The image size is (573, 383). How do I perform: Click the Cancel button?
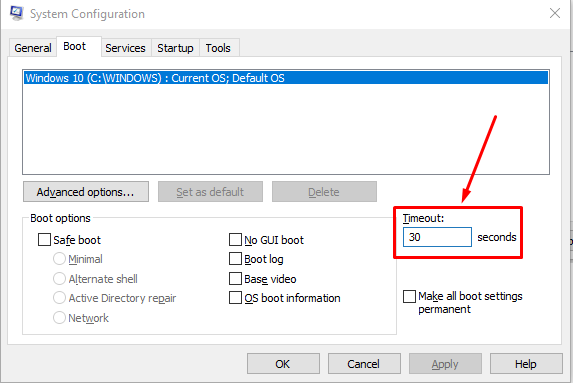click(x=364, y=364)
